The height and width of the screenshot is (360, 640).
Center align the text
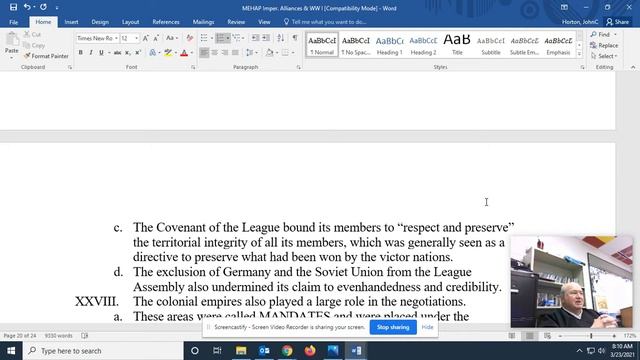tap(214, 53)
